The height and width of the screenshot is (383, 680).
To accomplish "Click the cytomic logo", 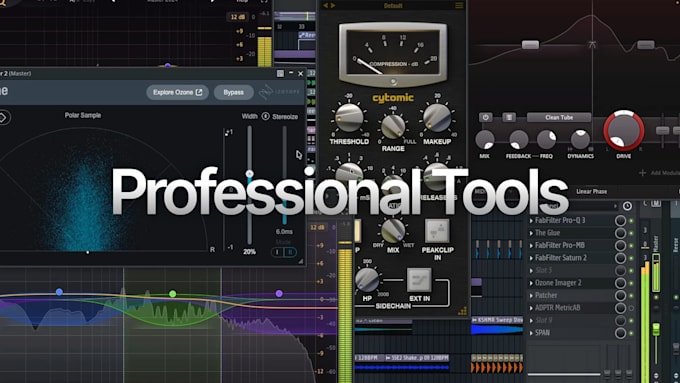I will 393,98.
